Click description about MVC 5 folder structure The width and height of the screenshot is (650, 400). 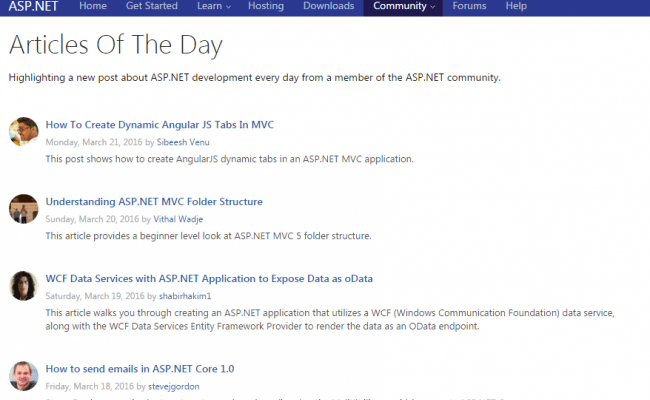(x=208, y=236)
